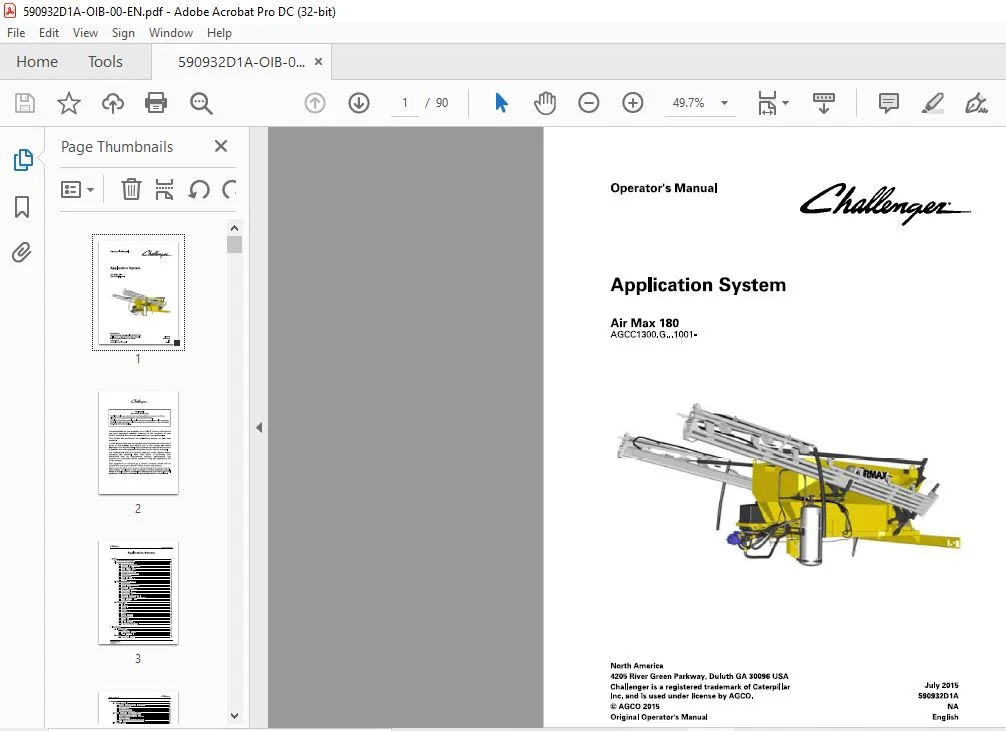1006x731 pixels.
Task: Open the Help menu
Action: click(219, 33)
